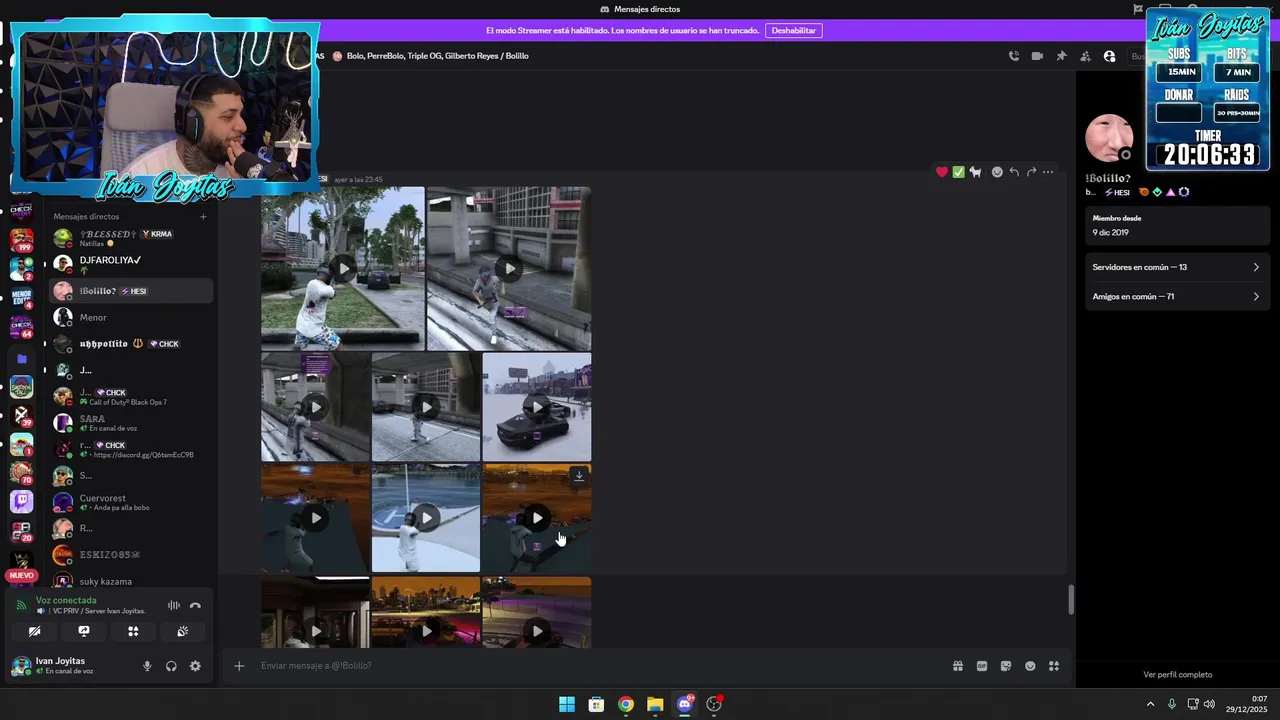Play the top-right video of the grid
1280x720 pixels.
(509, 268)
